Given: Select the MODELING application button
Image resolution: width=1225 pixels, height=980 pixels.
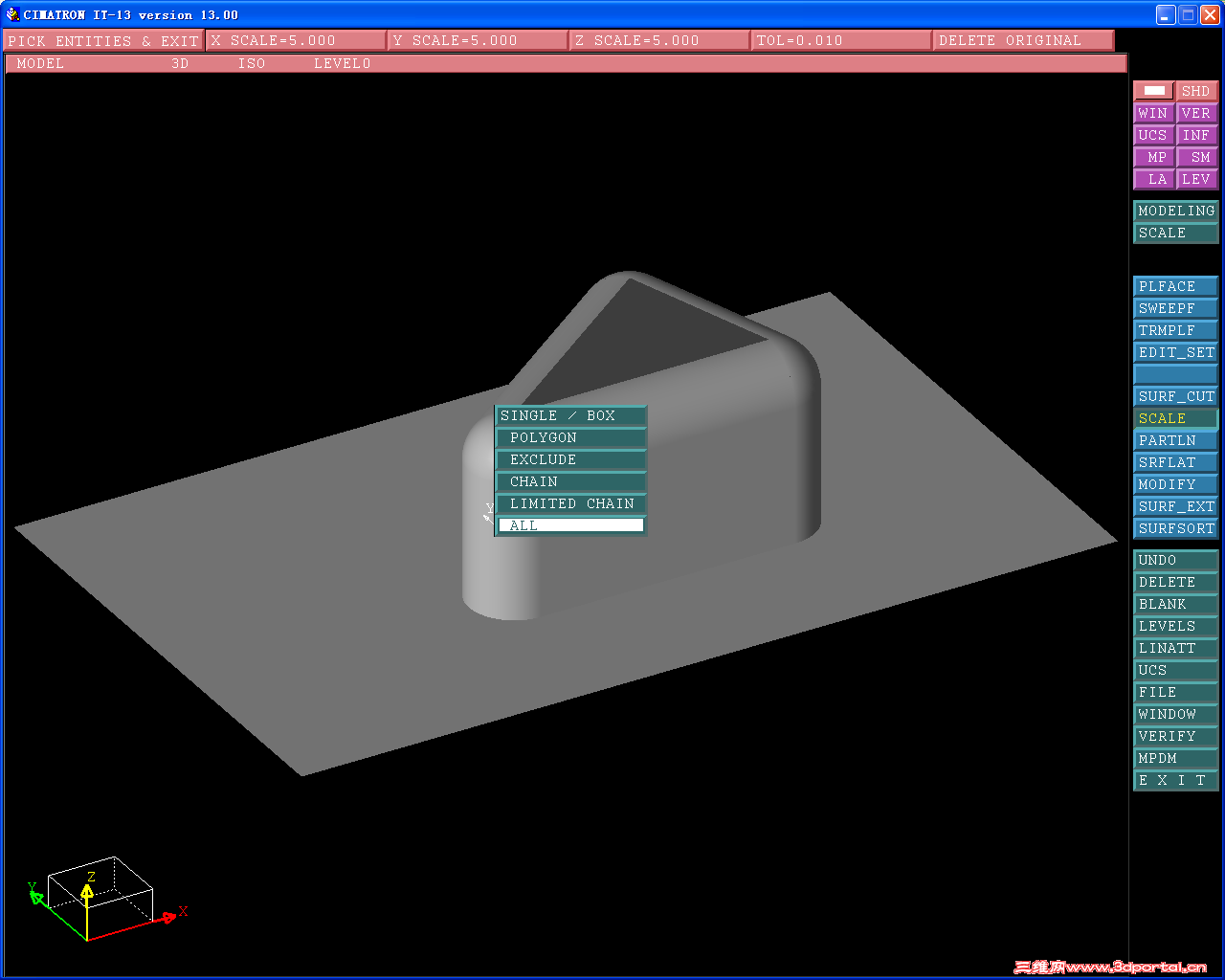Looking at the screenshot, I should point(1176,211).
